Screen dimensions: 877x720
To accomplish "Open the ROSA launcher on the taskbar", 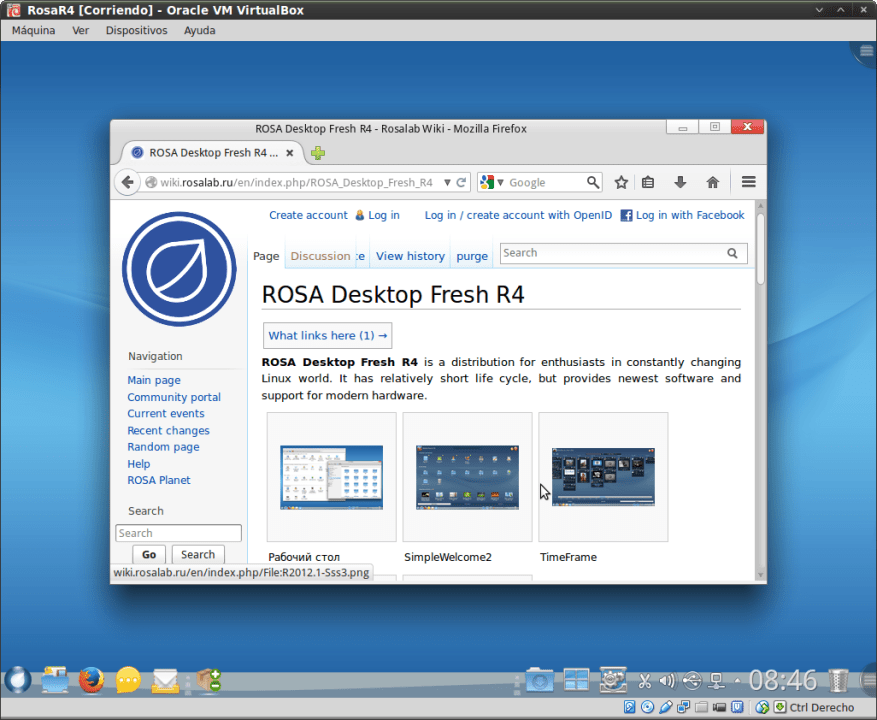I will [x=17, y=680].
